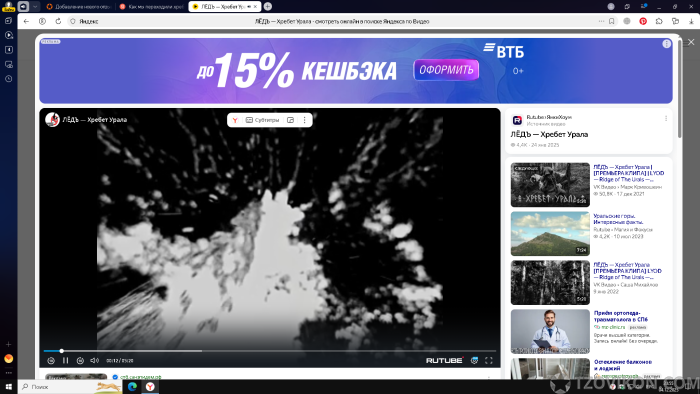Open the three-dot menu next to Rutube source
The width and height of the screenshot is (700, 394).
(666, 119)
